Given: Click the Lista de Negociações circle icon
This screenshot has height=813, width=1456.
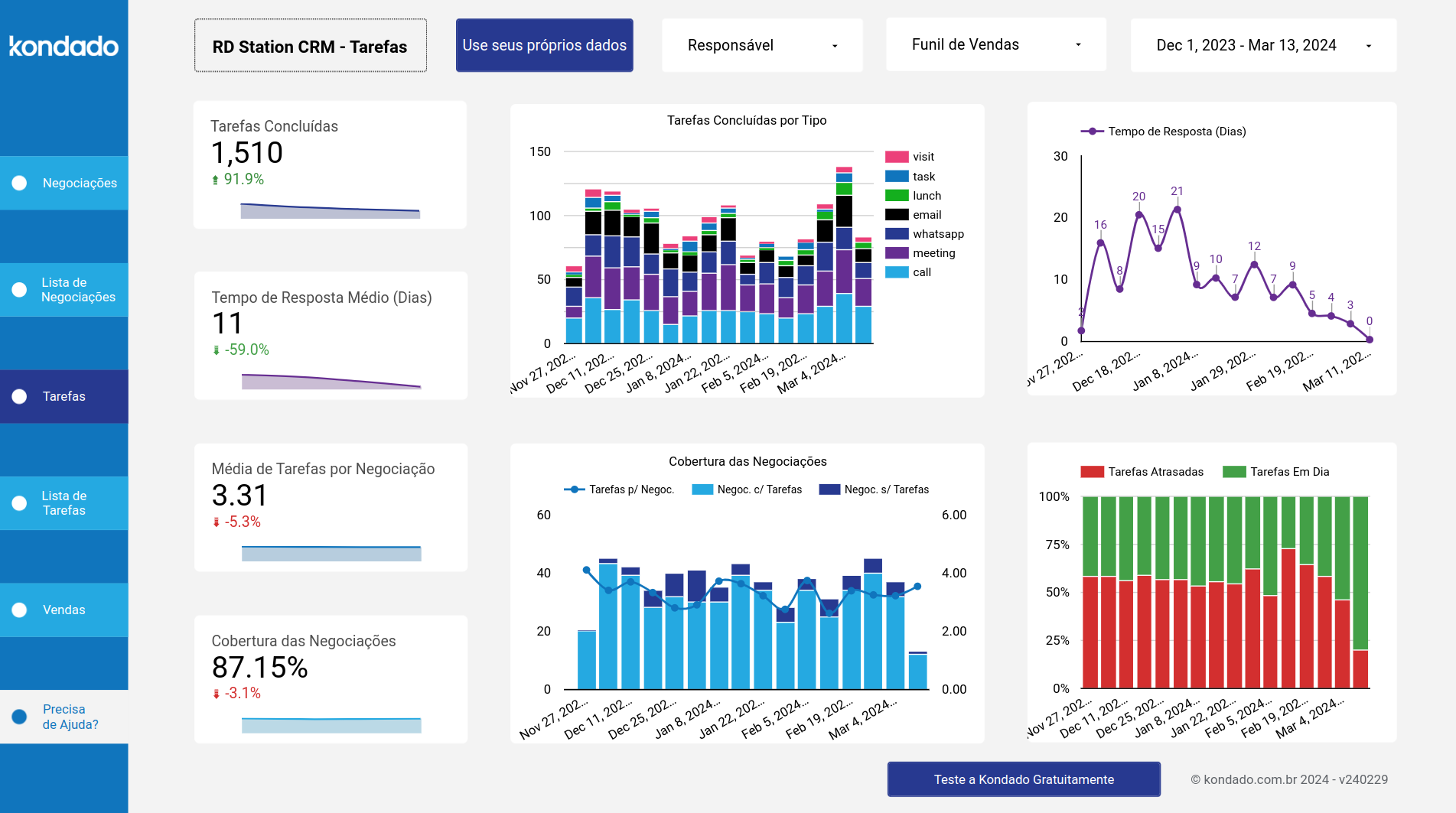Looking at the screenshot, I should (x=18, y=289).
